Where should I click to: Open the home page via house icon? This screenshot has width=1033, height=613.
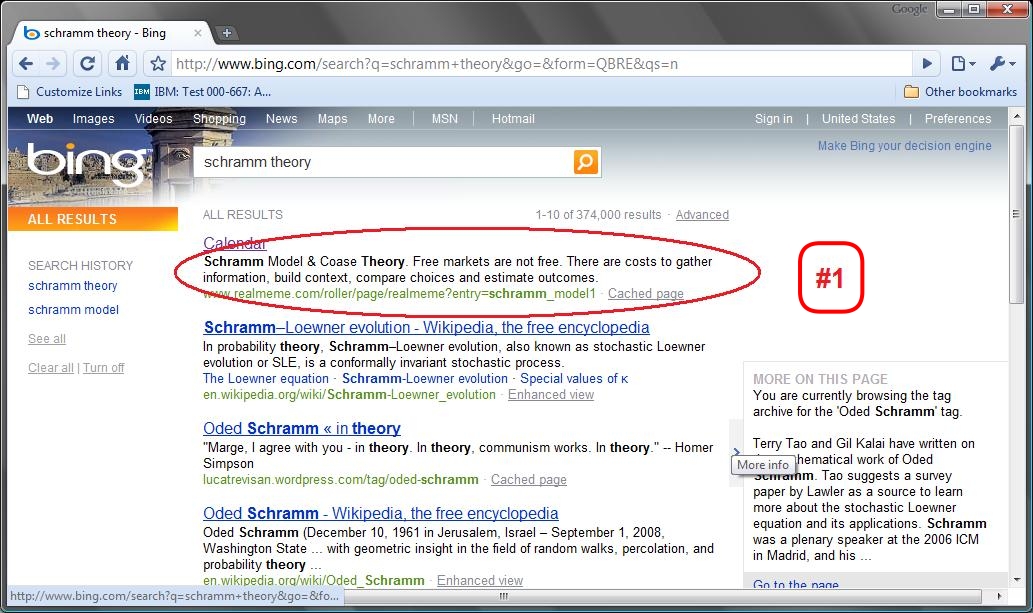[x=123, y=63]
